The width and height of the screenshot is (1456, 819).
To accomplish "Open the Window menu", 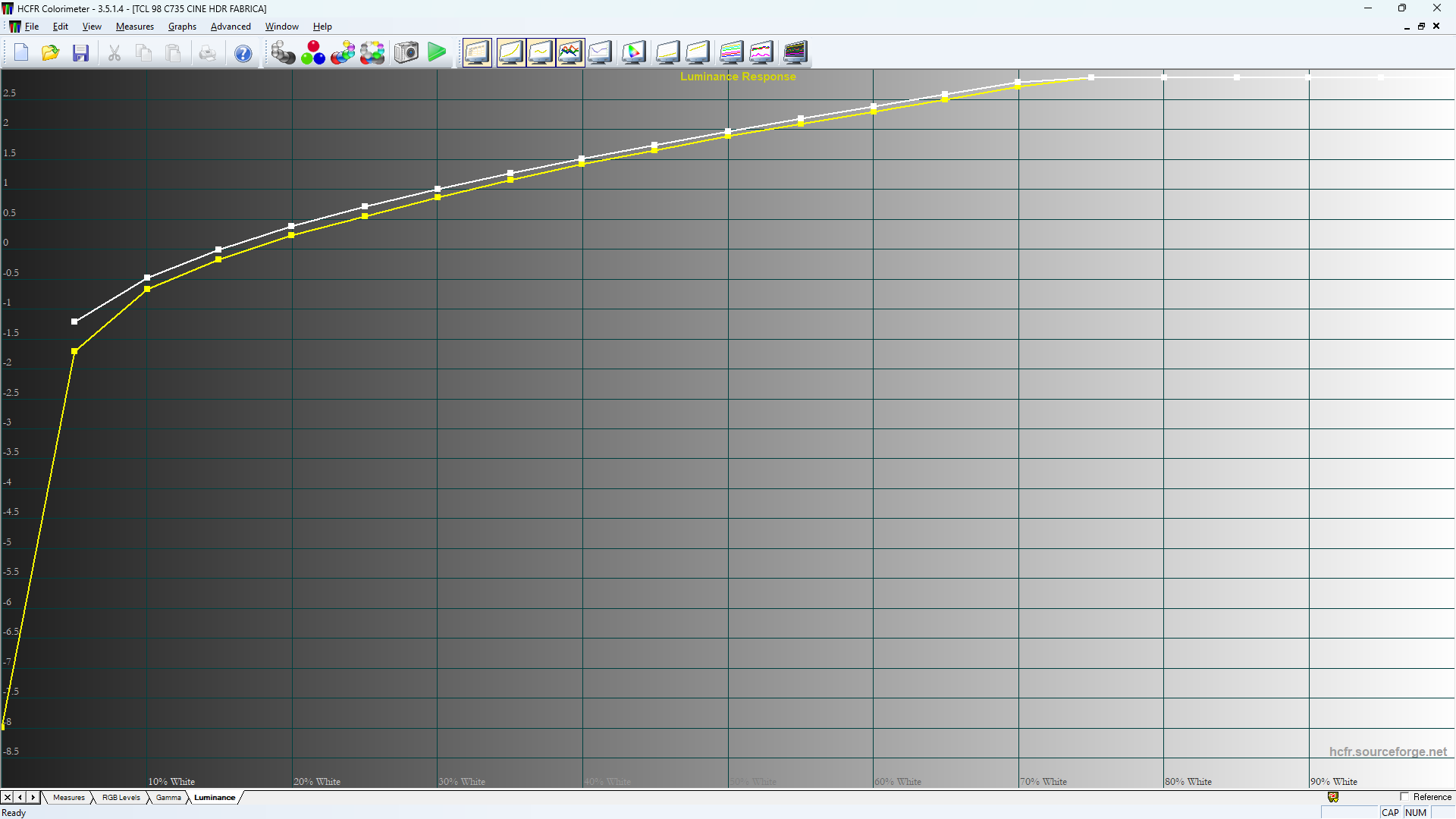I will [x=282, y=27].
